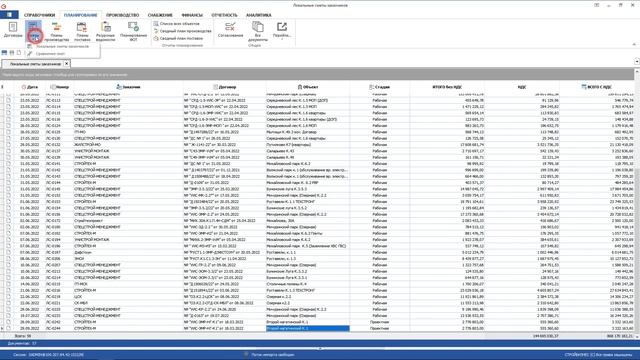Click the Договор column header
The width and height of the screenshot is (640, 360).
[x=224, y=87]
